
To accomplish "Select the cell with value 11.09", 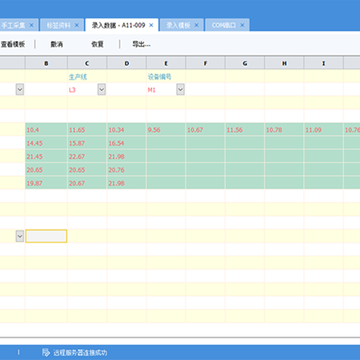I will (x=323, y=130).
